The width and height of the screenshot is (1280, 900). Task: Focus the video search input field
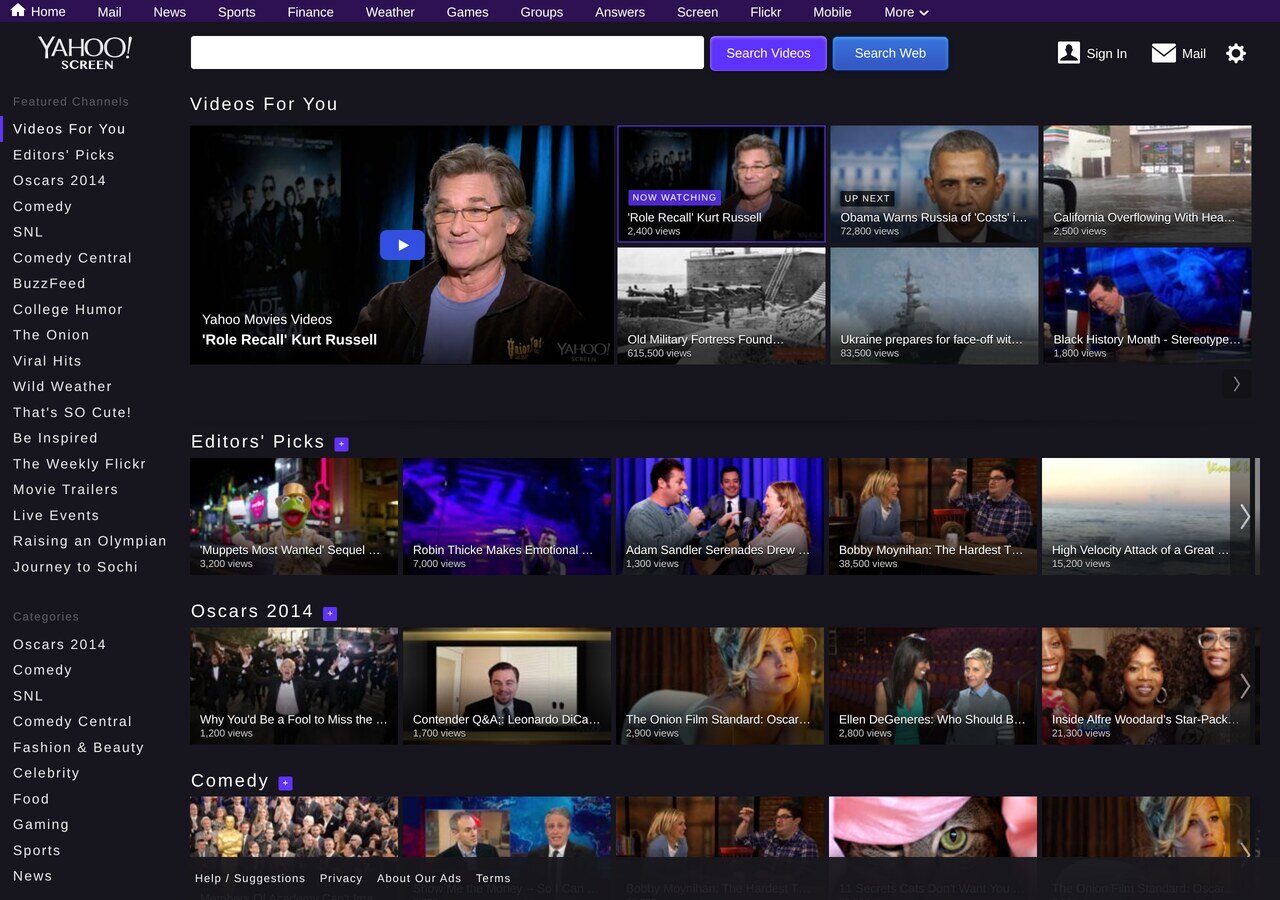click(x=447, y=53)
